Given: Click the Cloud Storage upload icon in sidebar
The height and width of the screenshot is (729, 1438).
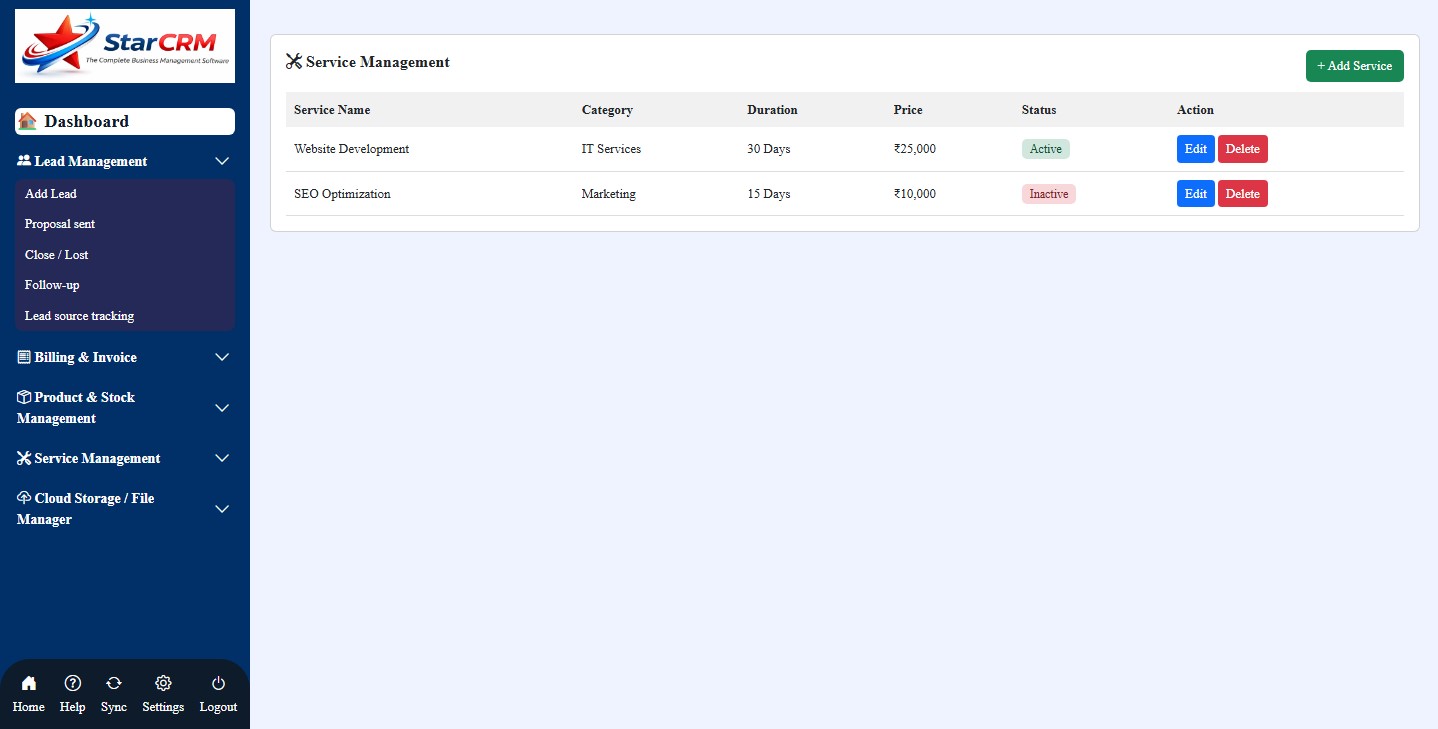Looking at the screenshot, I should tap(23, 497).
